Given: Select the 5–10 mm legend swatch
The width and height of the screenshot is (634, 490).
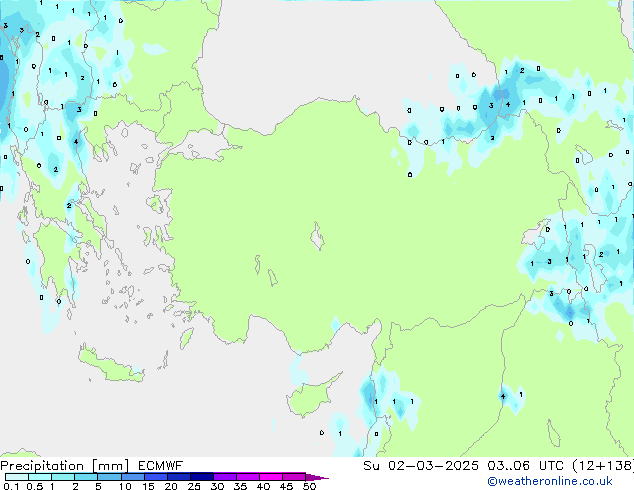Looking at the screenshot, I should point(109,477).
